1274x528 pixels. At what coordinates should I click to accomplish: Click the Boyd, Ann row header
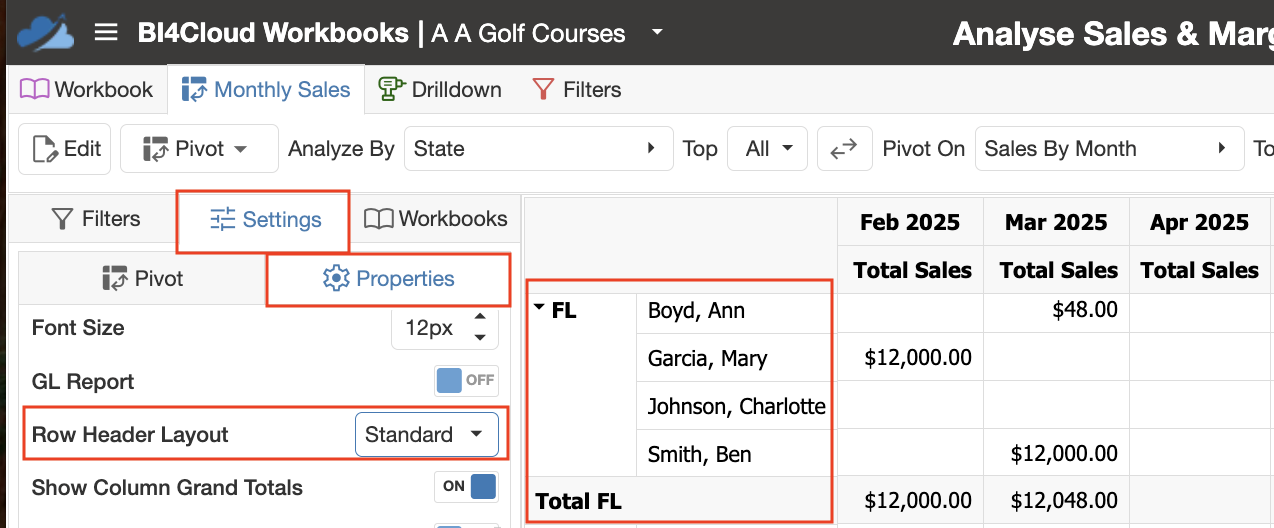point(736,311)
